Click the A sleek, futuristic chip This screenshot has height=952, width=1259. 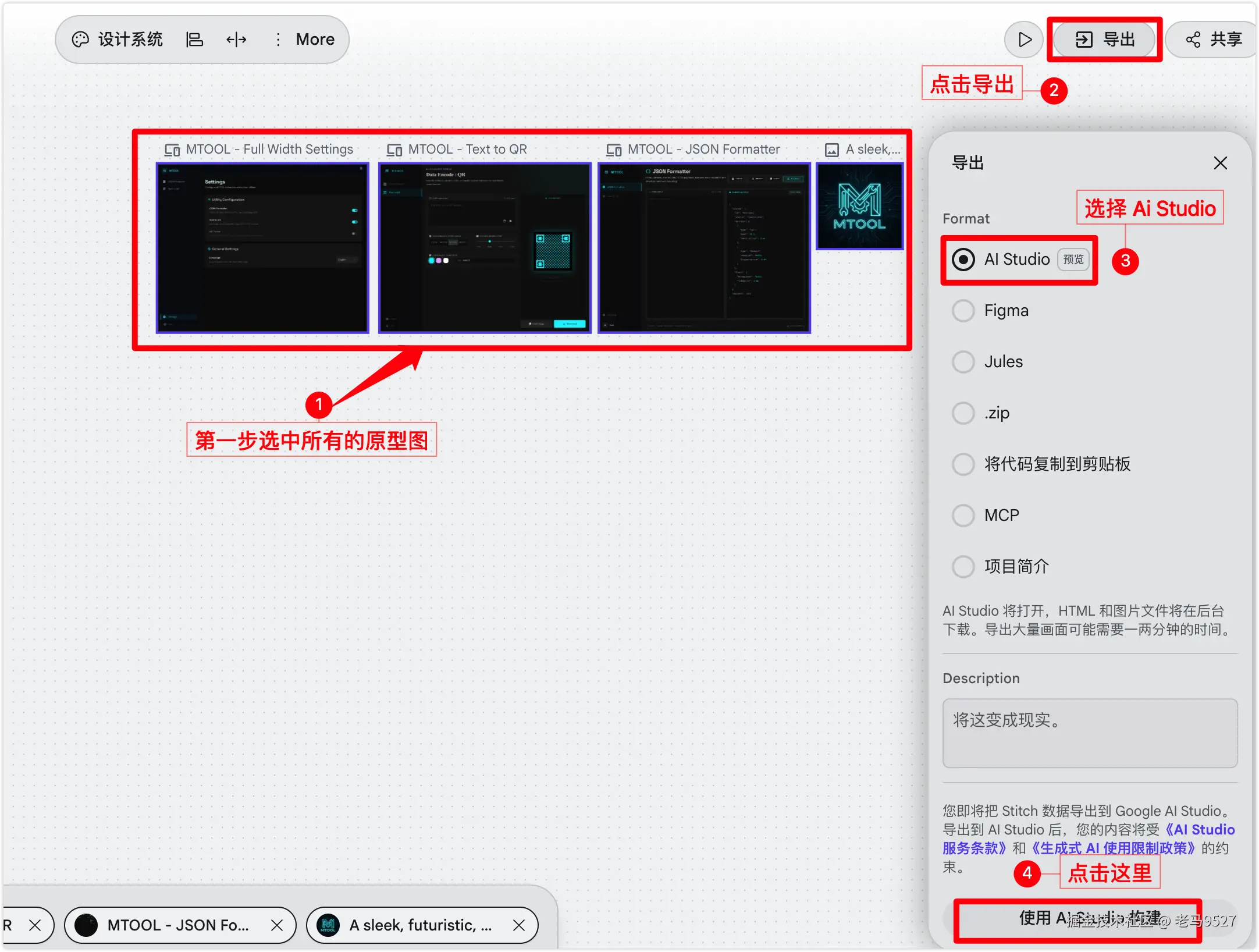tap(422, 925)
